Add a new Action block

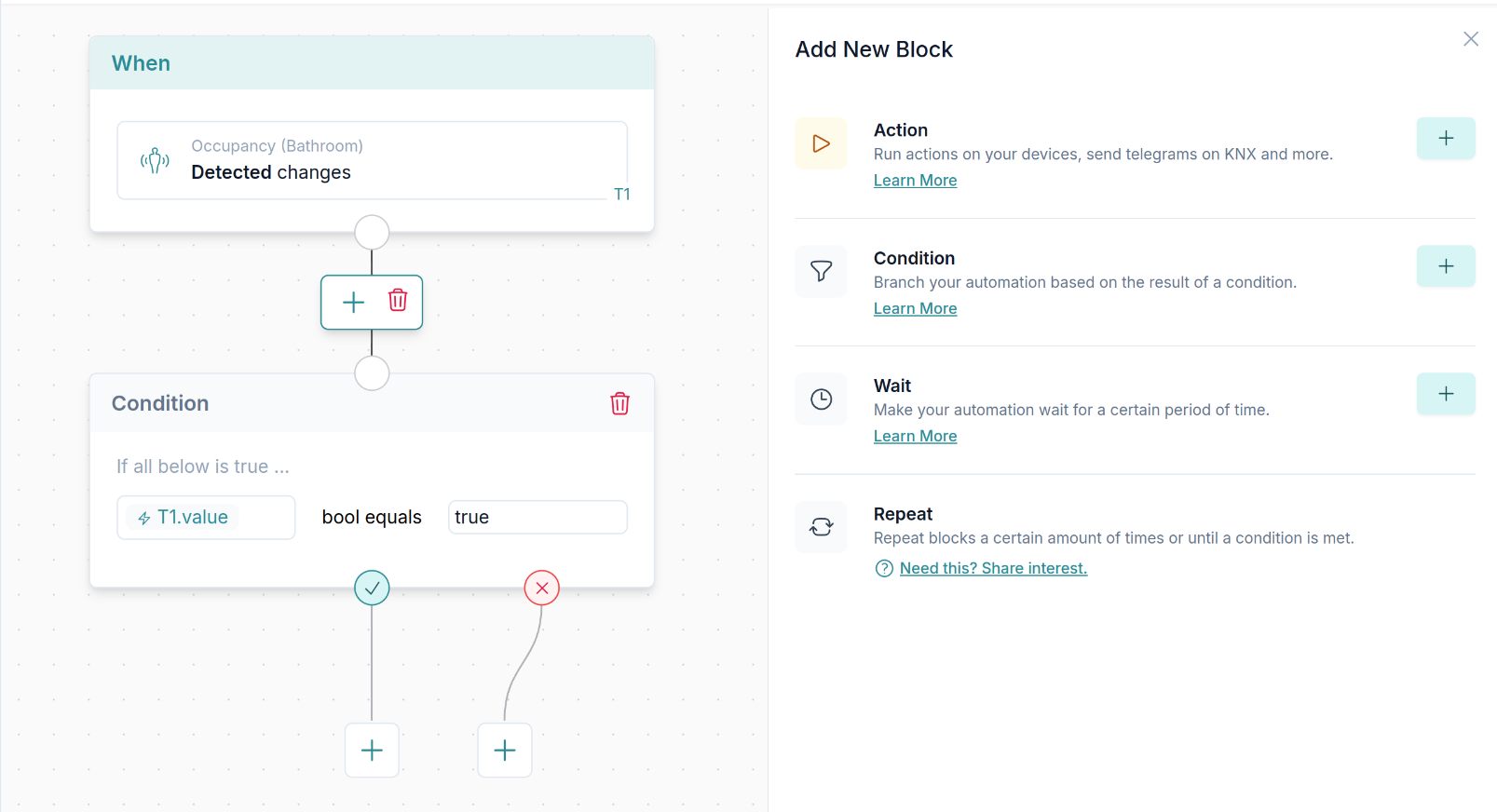(1445, 139)
